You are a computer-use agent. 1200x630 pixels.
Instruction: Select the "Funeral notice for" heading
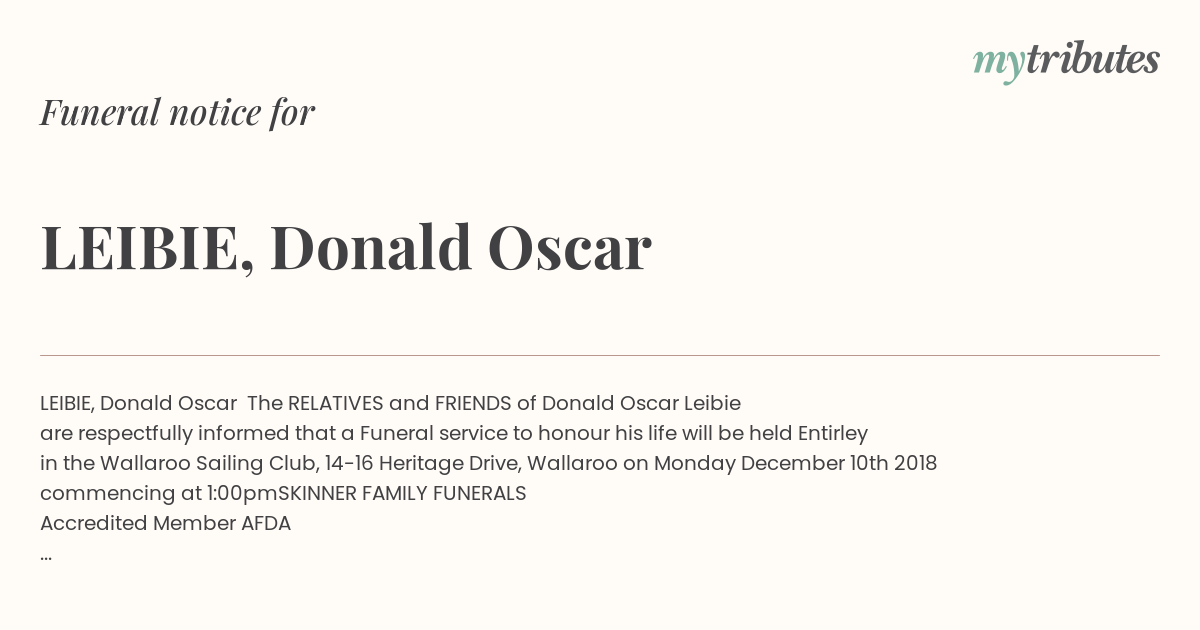point(177,112)
